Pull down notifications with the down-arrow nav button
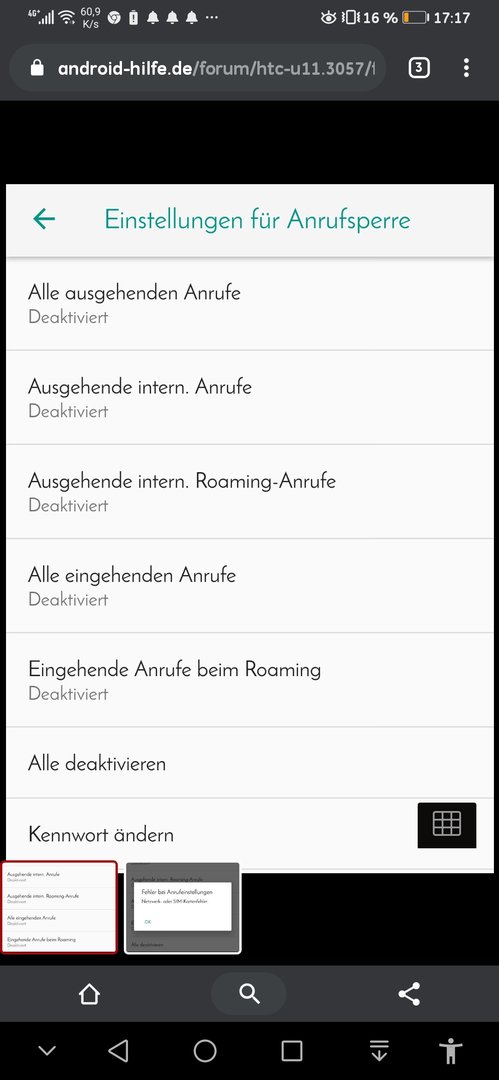The image size is (499, 1080). [378, 1051]
